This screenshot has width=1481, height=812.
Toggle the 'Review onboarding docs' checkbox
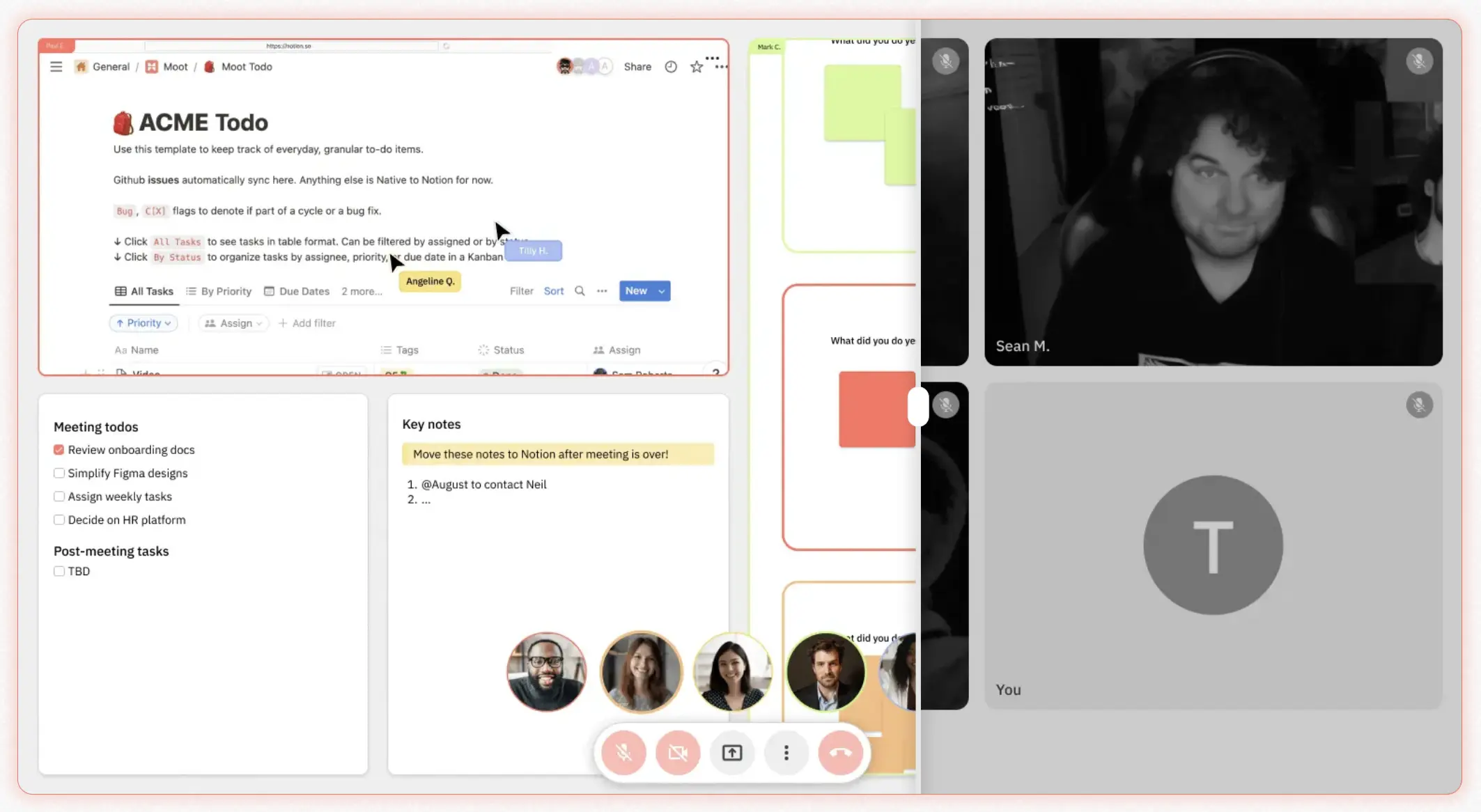pos(59,449)
